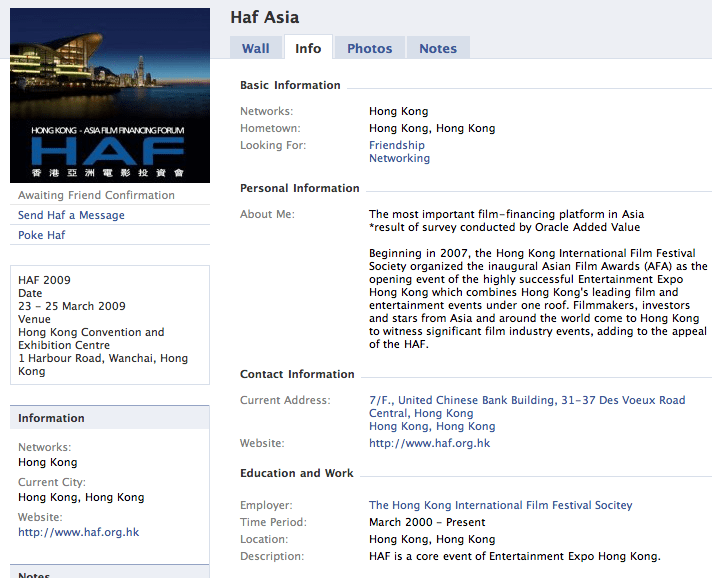The height and width of the screenshot is (578, 712).
Task: Open the United Chinese Bank Building address link
Action: [x=527, y=400]
